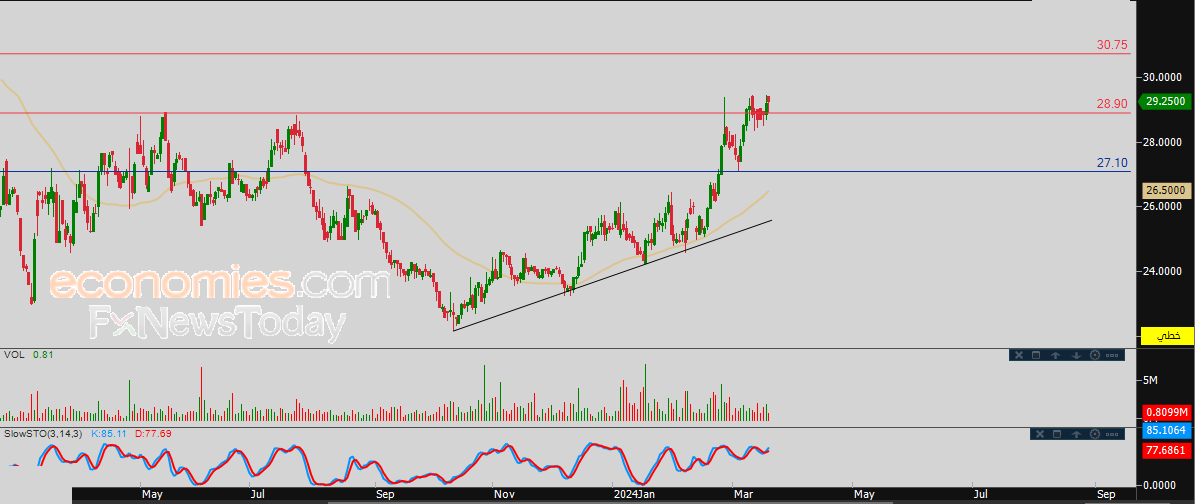Maximize the SlowSTO indicator pane
Viewport: 1195px width, 504px height.
(x=1057, y=434)
